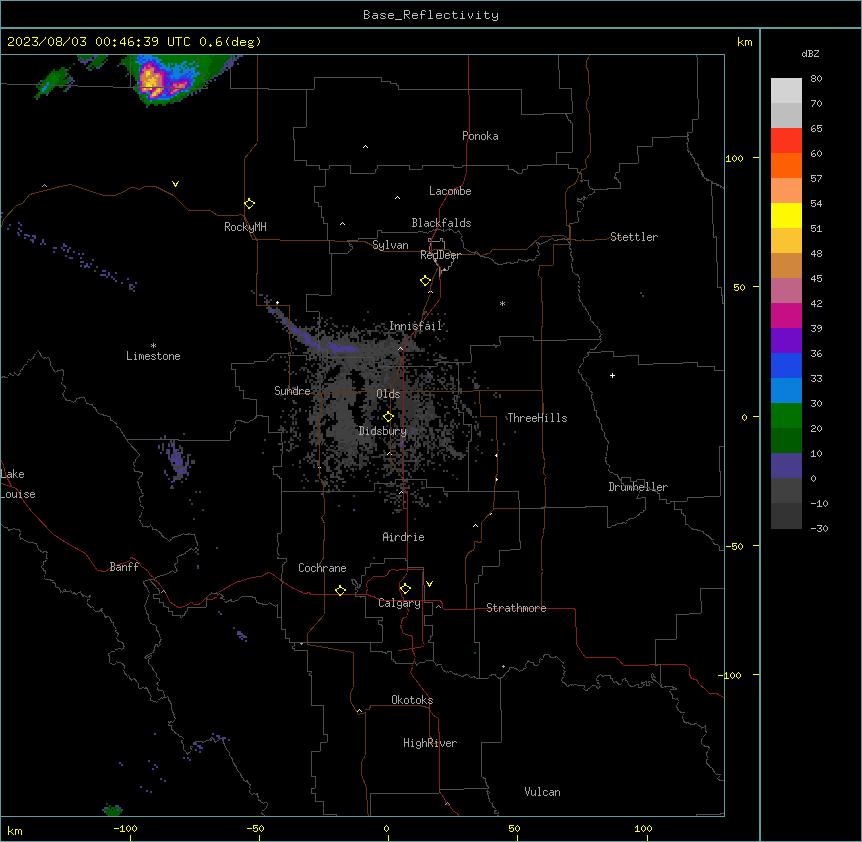Click the yellow marker south of RedDeer
The height and width of the screenshot is (842, 862).
click(425, 280)
